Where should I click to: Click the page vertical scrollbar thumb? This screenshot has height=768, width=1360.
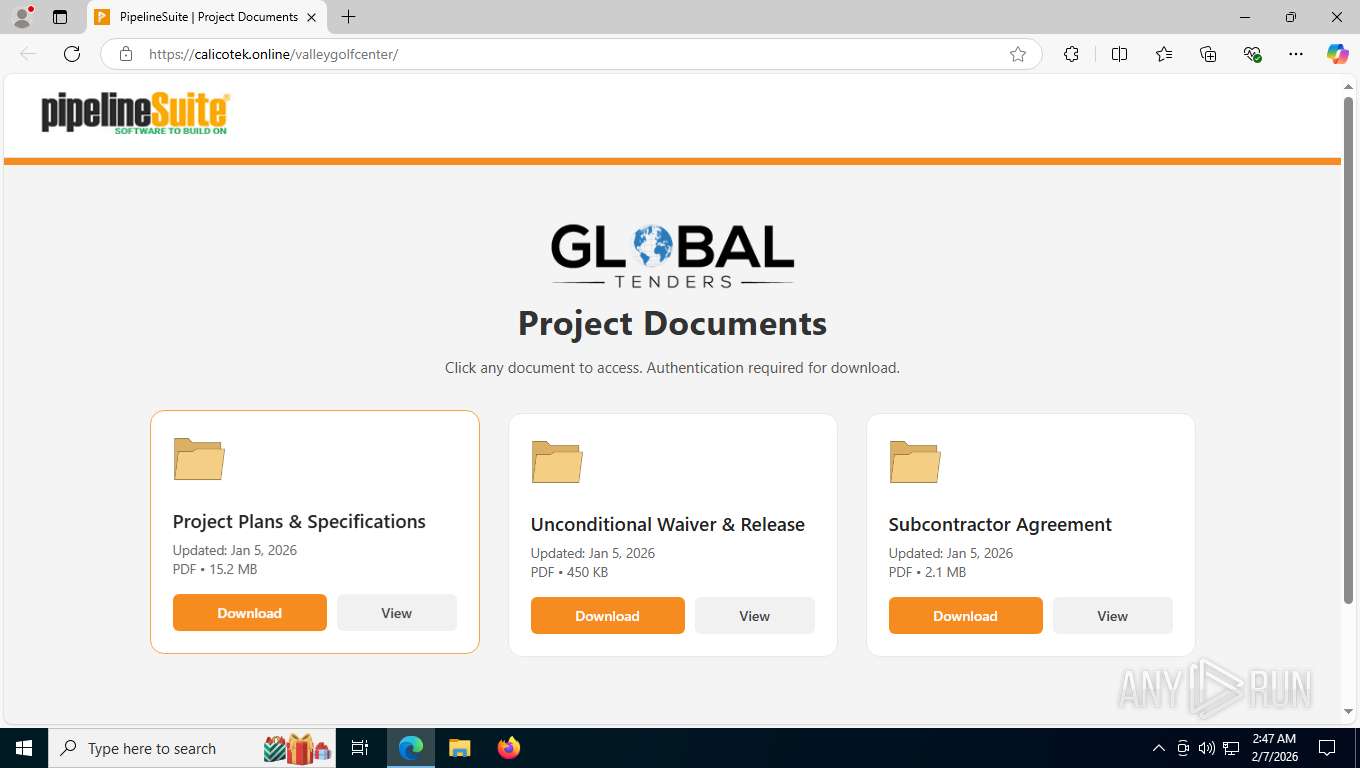[x=1348, y=350]
